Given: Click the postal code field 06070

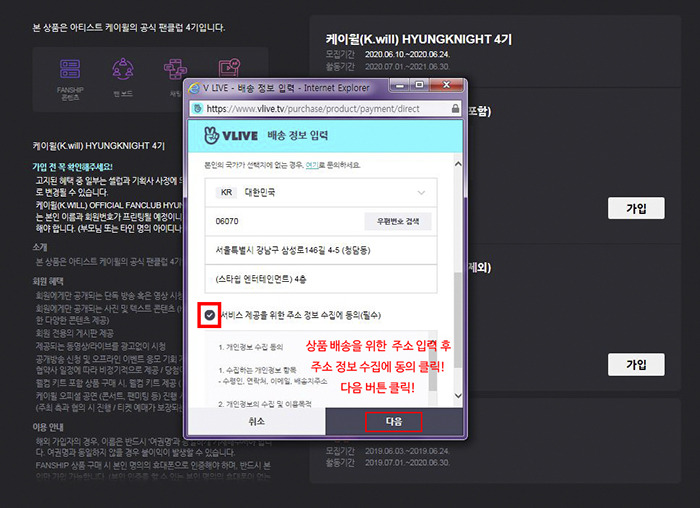Looking at the screenshot, I should (284, 221).
